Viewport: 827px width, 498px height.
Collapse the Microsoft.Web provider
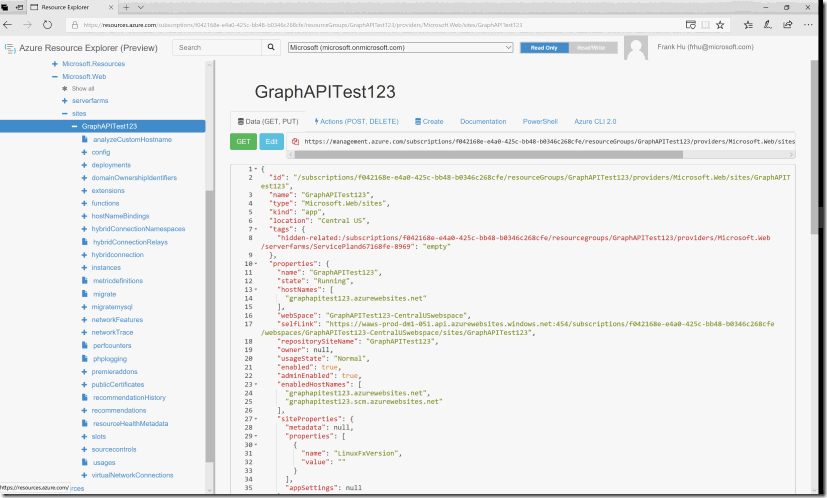point(54,76)
